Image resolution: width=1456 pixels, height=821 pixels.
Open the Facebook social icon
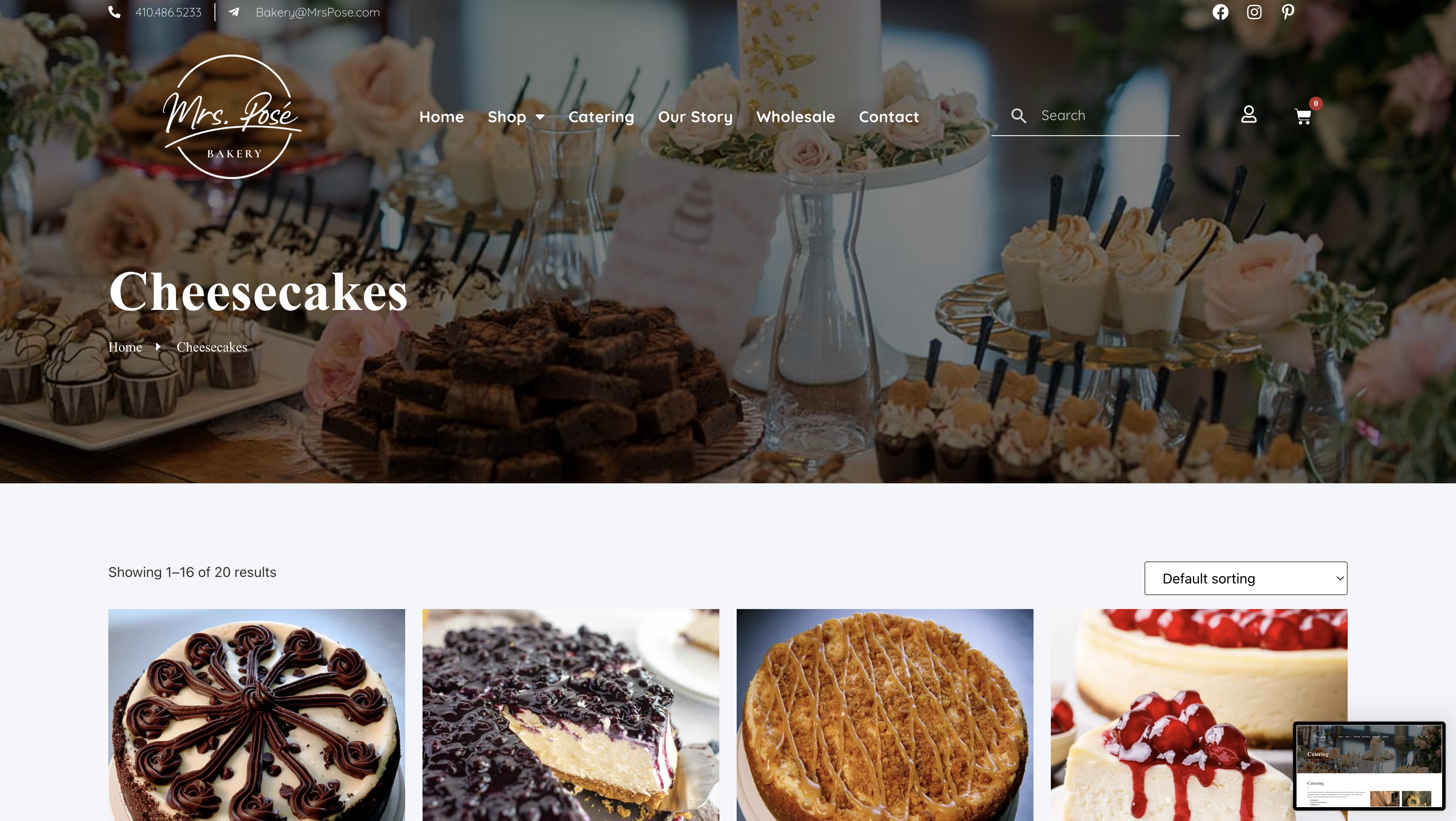(x=1220, y=12)
